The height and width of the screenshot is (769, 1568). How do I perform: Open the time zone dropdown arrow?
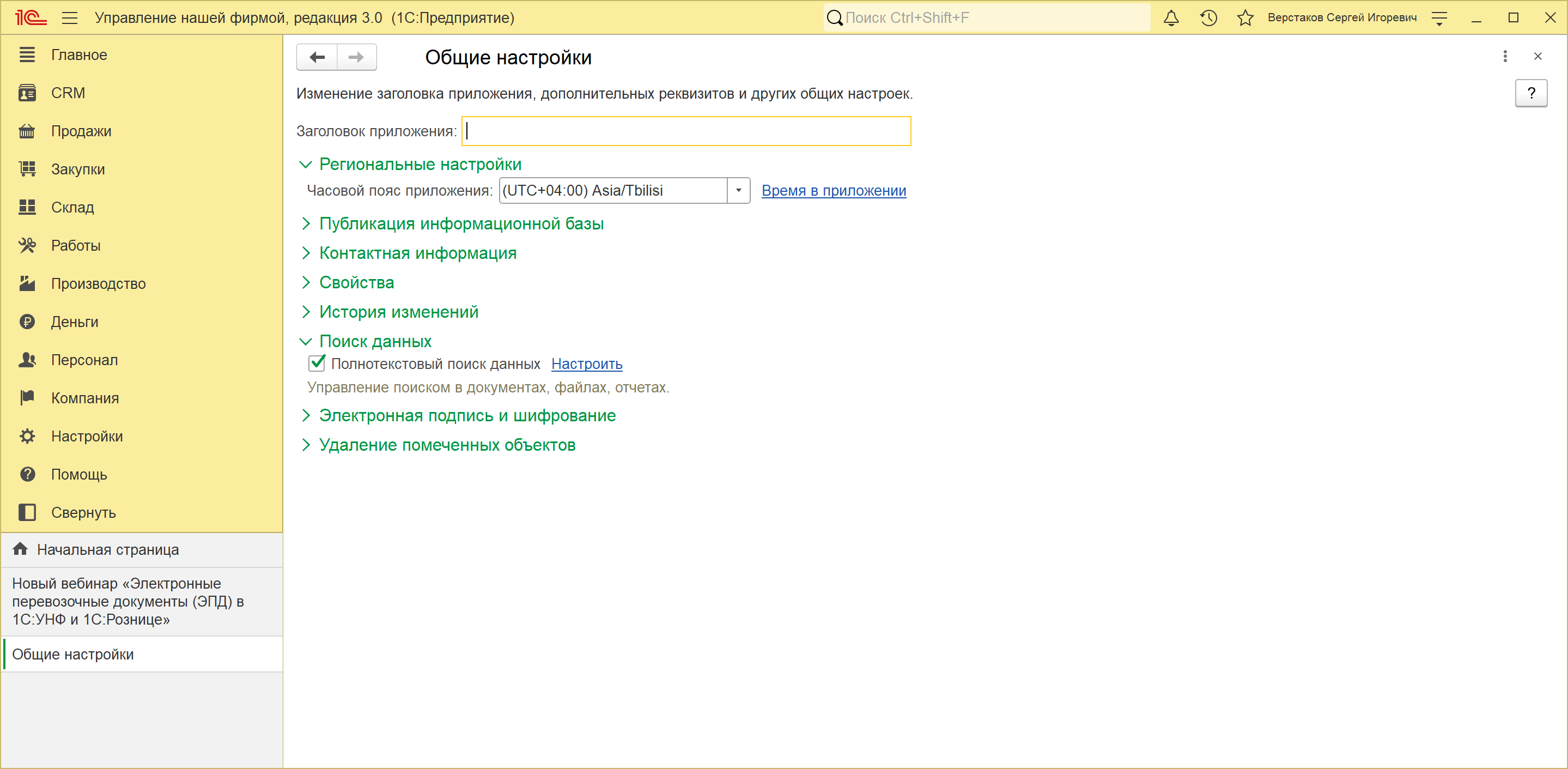pos(738,191)
